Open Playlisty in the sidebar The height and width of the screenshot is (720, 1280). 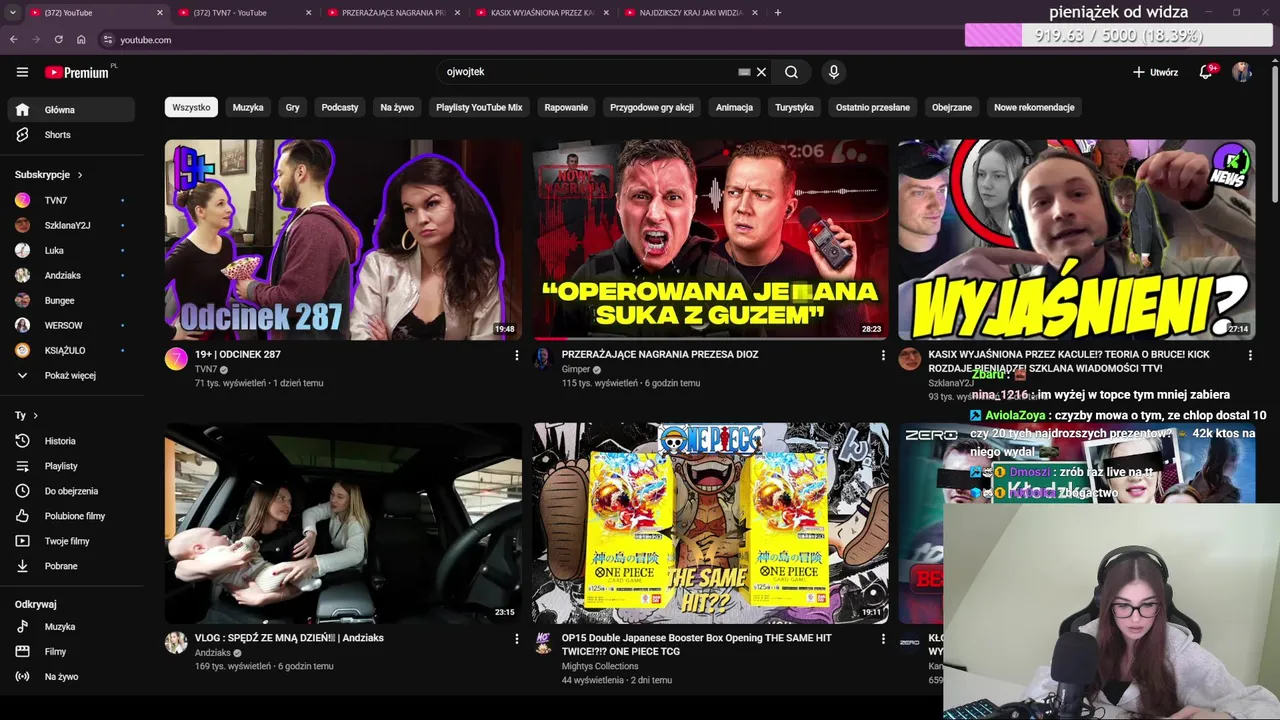point(70,466)
